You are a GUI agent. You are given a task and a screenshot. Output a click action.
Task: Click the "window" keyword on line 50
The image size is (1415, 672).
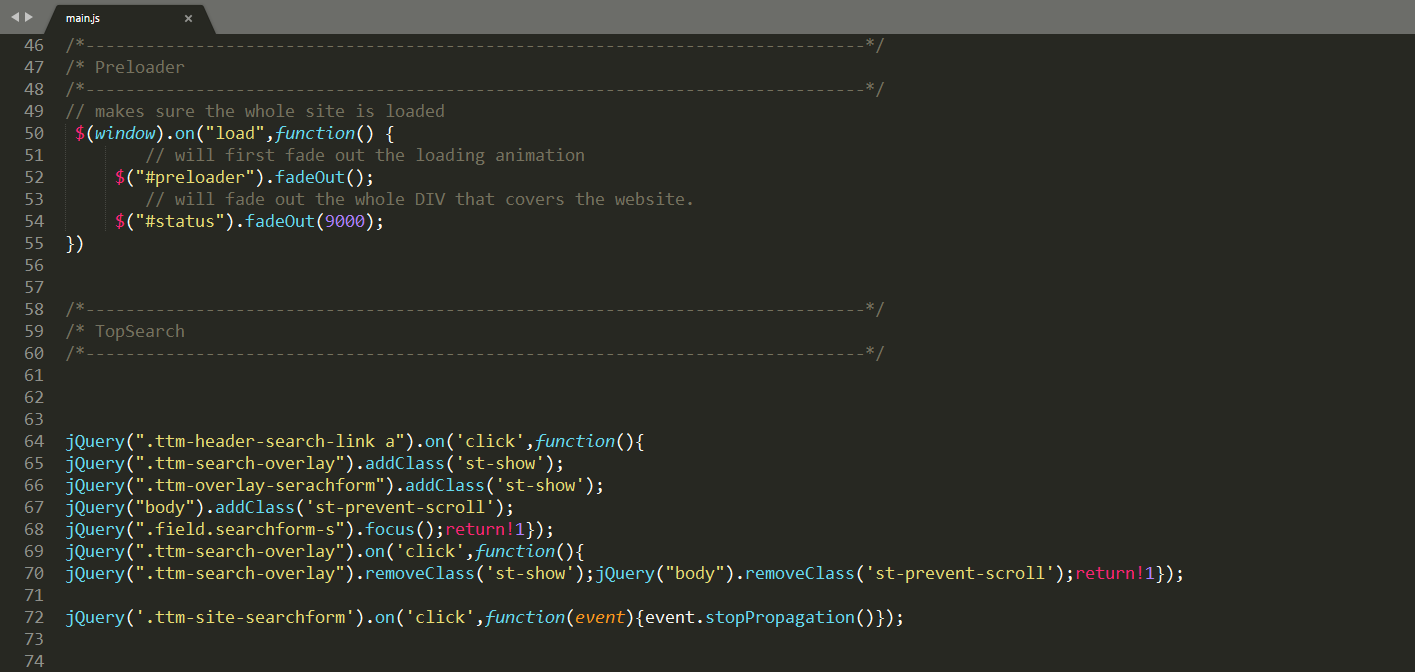click(125, 133)
